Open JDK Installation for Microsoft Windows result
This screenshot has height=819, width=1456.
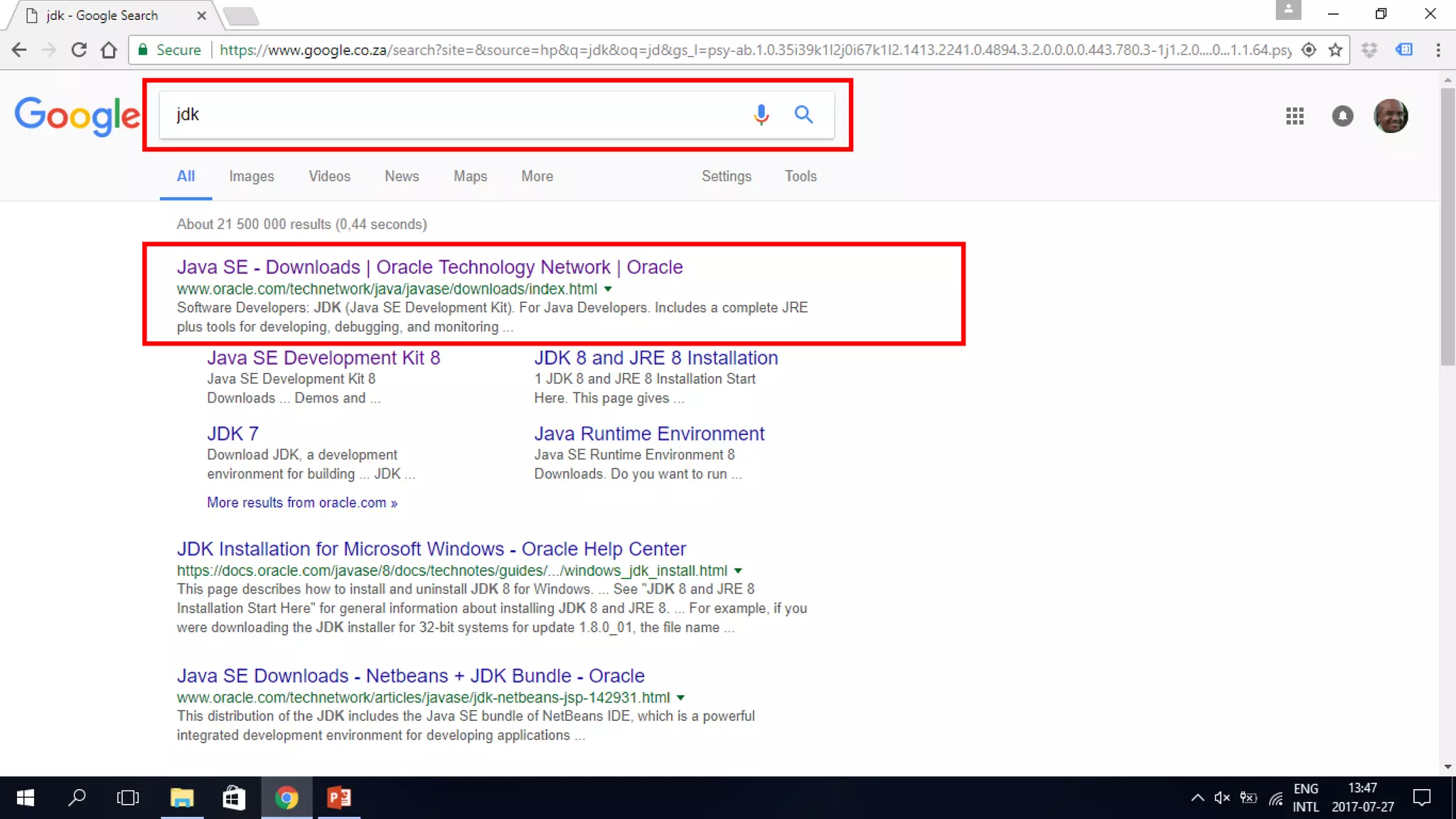431,549
